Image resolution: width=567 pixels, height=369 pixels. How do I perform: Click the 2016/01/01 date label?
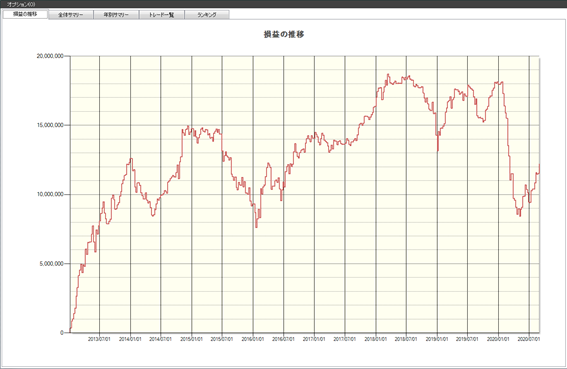(253, 339)
